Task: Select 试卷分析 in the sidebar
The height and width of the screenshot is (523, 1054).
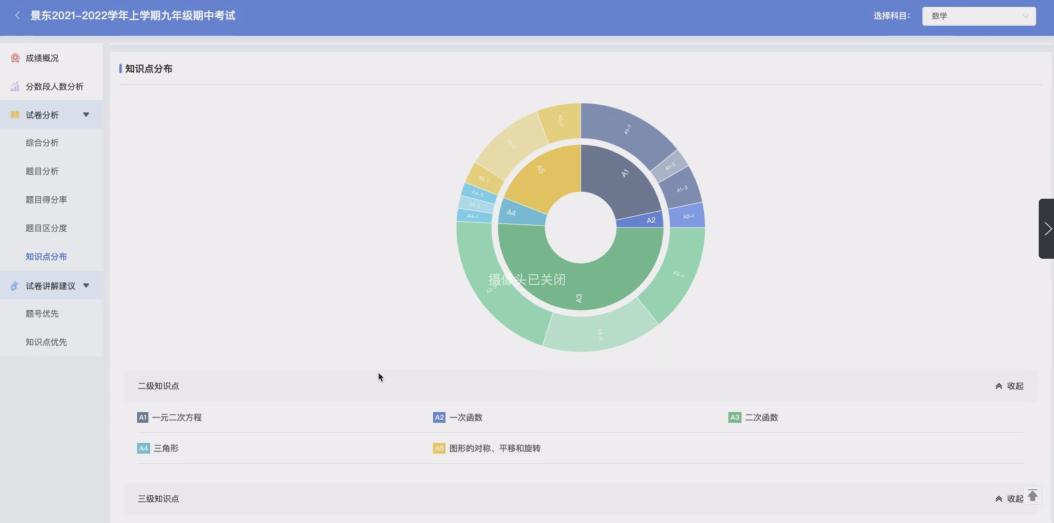Action: tap(42, 115)
